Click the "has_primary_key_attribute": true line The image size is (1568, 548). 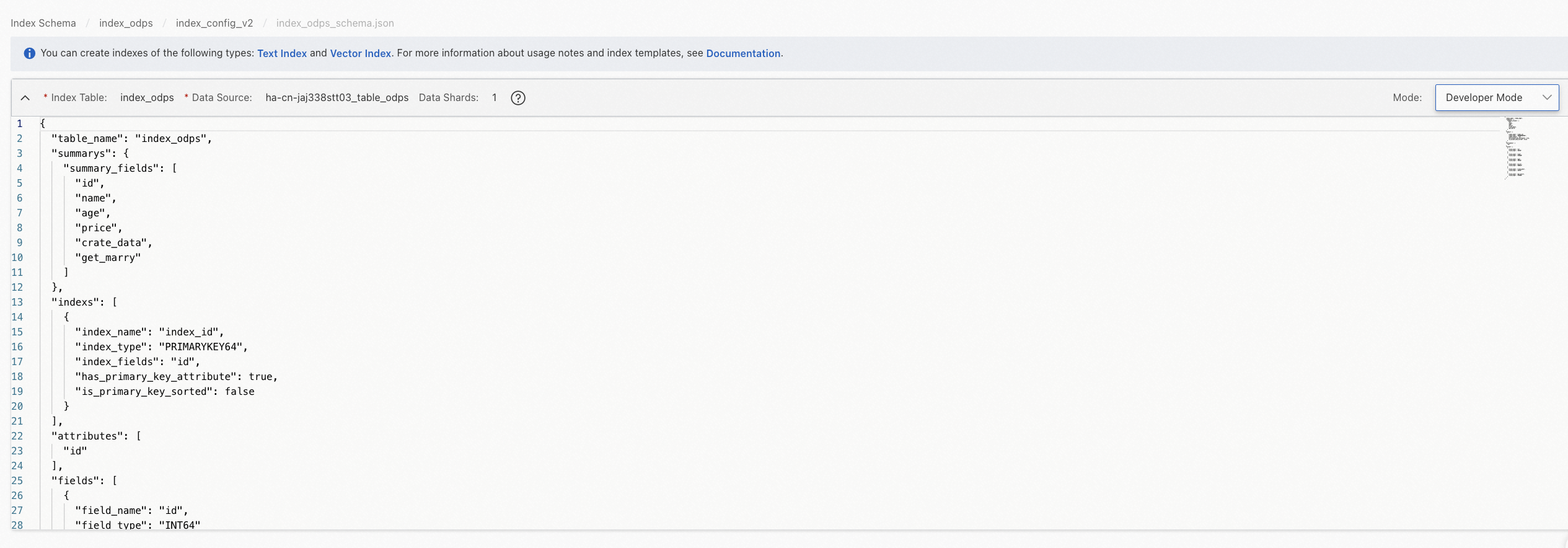[x=176, y=376]
